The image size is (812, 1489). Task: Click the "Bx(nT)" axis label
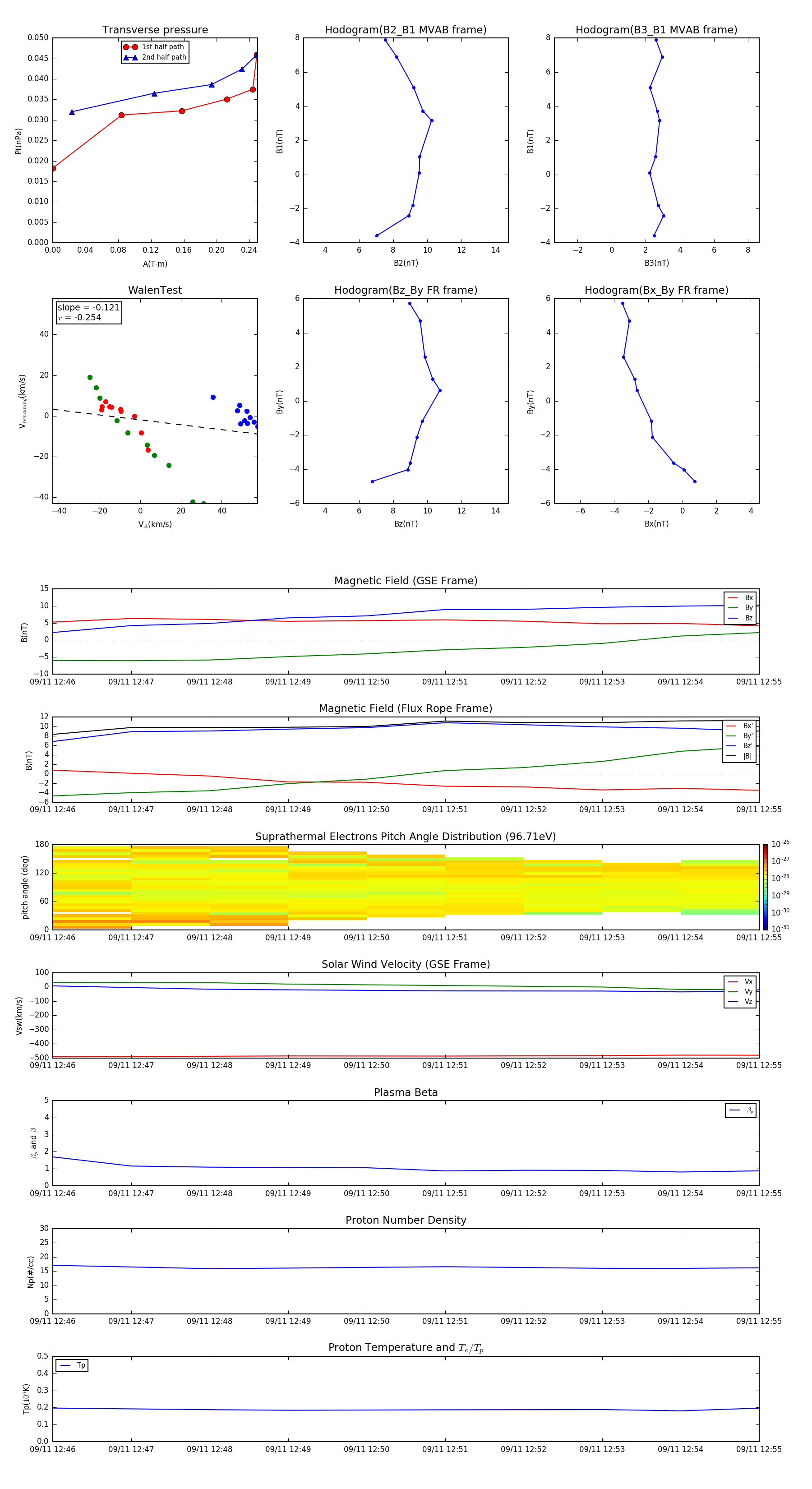(656, 524)
